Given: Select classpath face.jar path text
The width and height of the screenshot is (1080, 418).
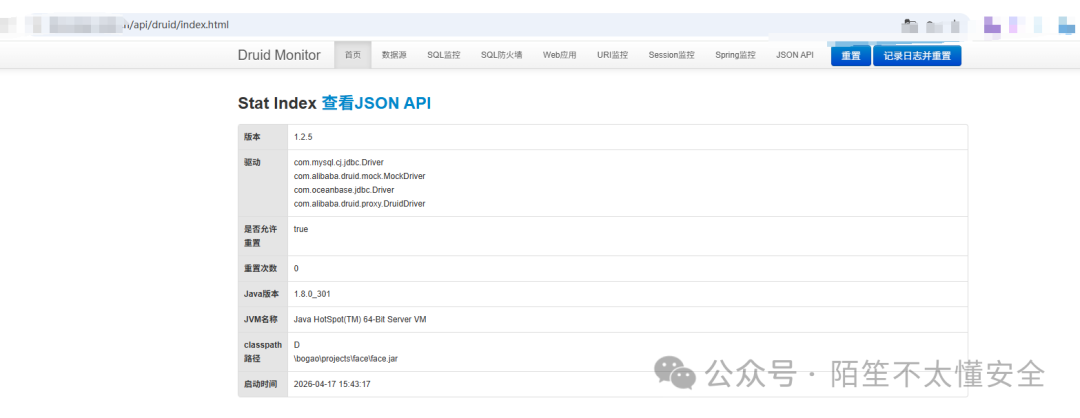Looking at the screenshot, I should [346, 359].
